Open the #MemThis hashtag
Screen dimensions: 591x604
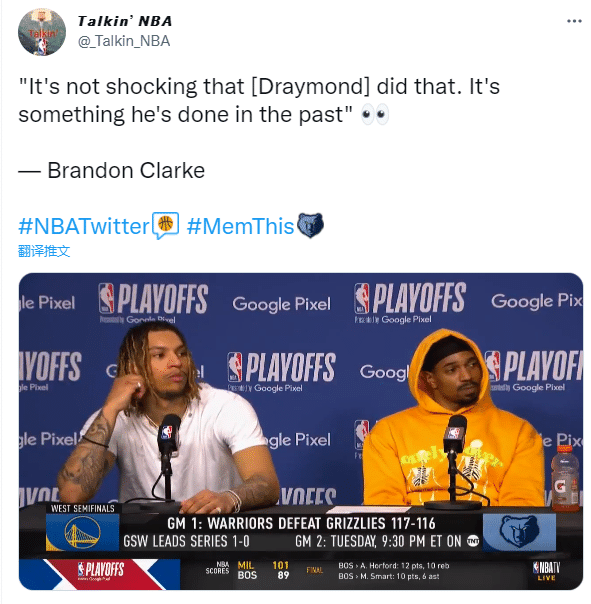tap(240, 226)
